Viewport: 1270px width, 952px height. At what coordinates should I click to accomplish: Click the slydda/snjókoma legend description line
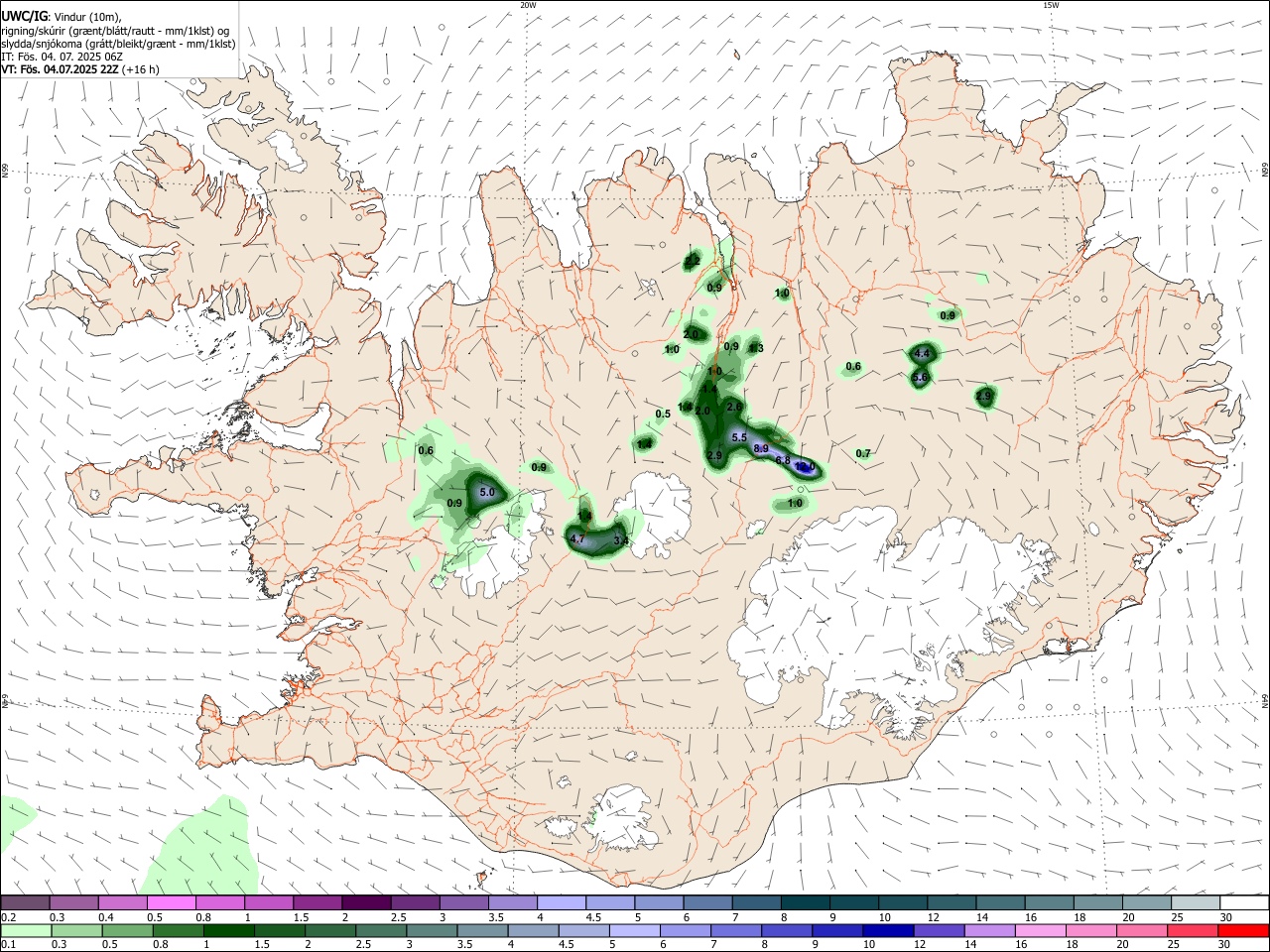tap(118, 44)
